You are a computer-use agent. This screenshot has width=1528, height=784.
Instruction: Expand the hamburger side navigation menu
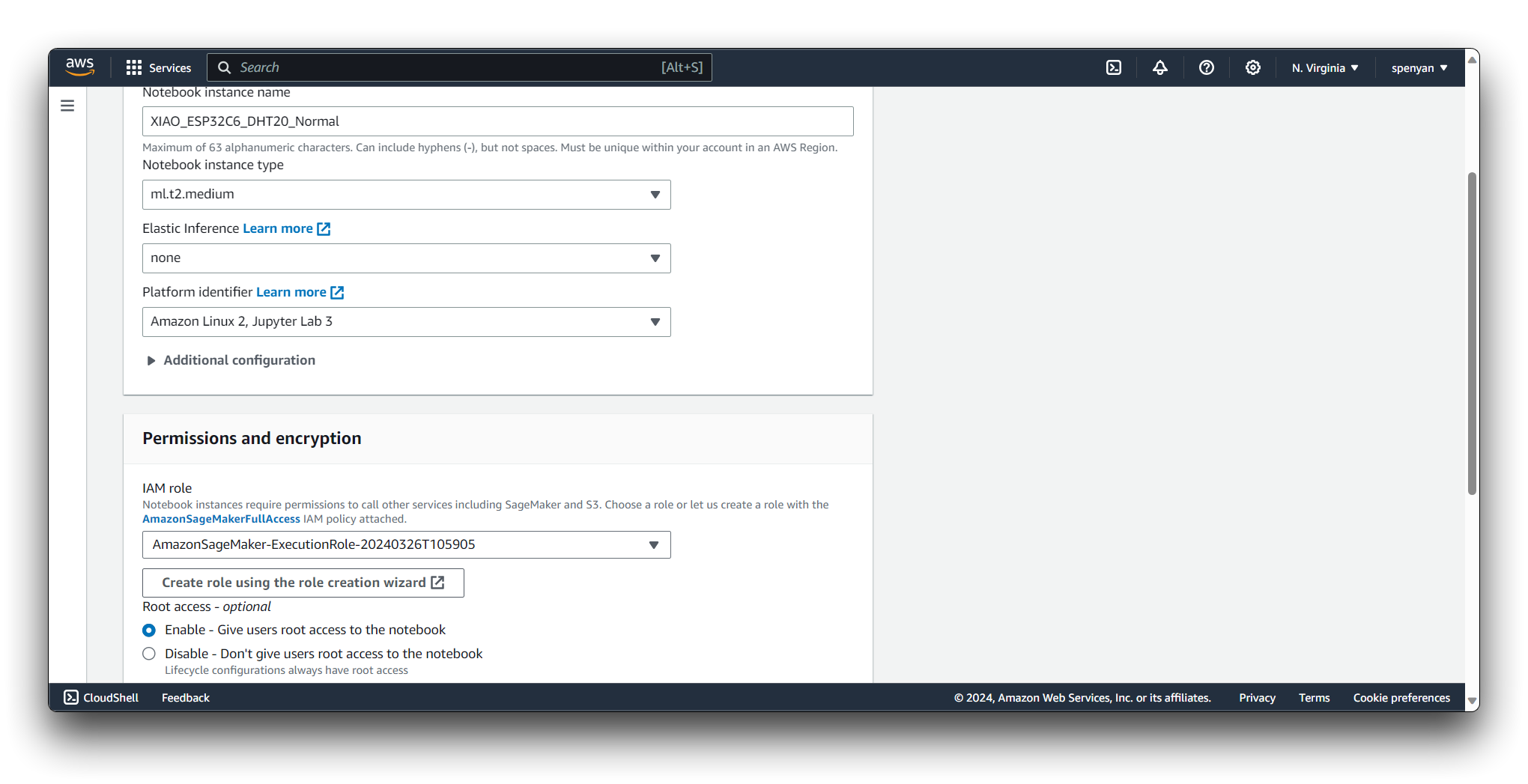point(67,106)
